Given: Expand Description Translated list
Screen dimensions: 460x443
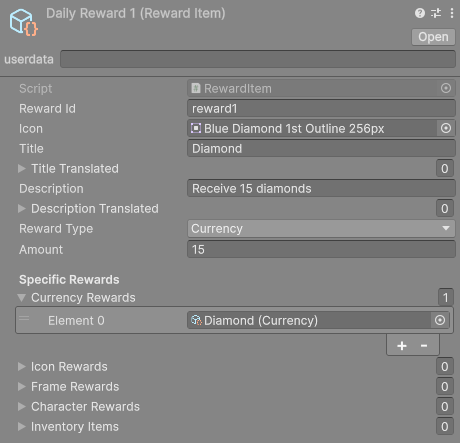Looking at the screenshot, I should (x=22, y=209).
